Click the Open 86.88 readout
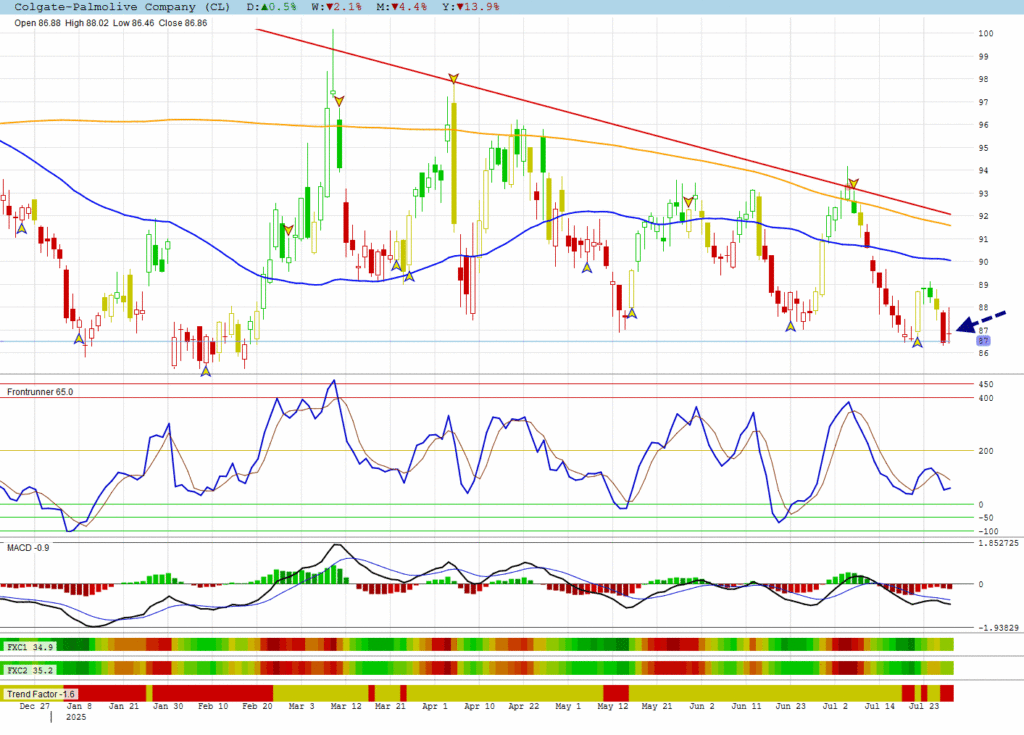 click(37, 23)
